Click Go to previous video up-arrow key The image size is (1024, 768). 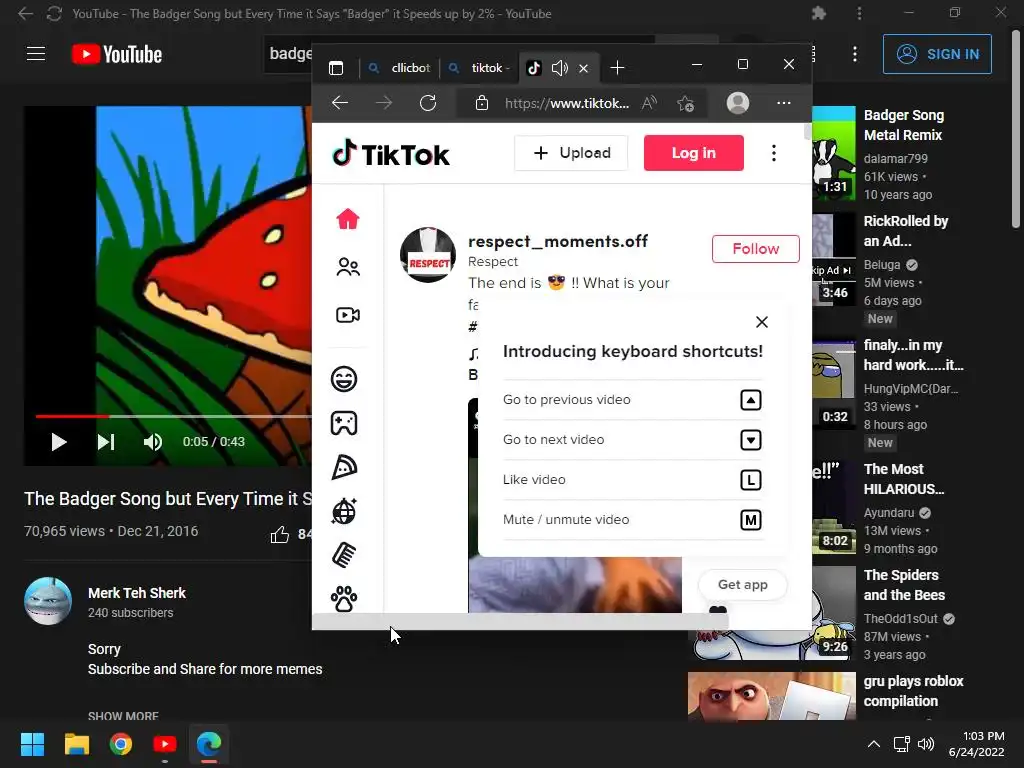click(751, 400)
